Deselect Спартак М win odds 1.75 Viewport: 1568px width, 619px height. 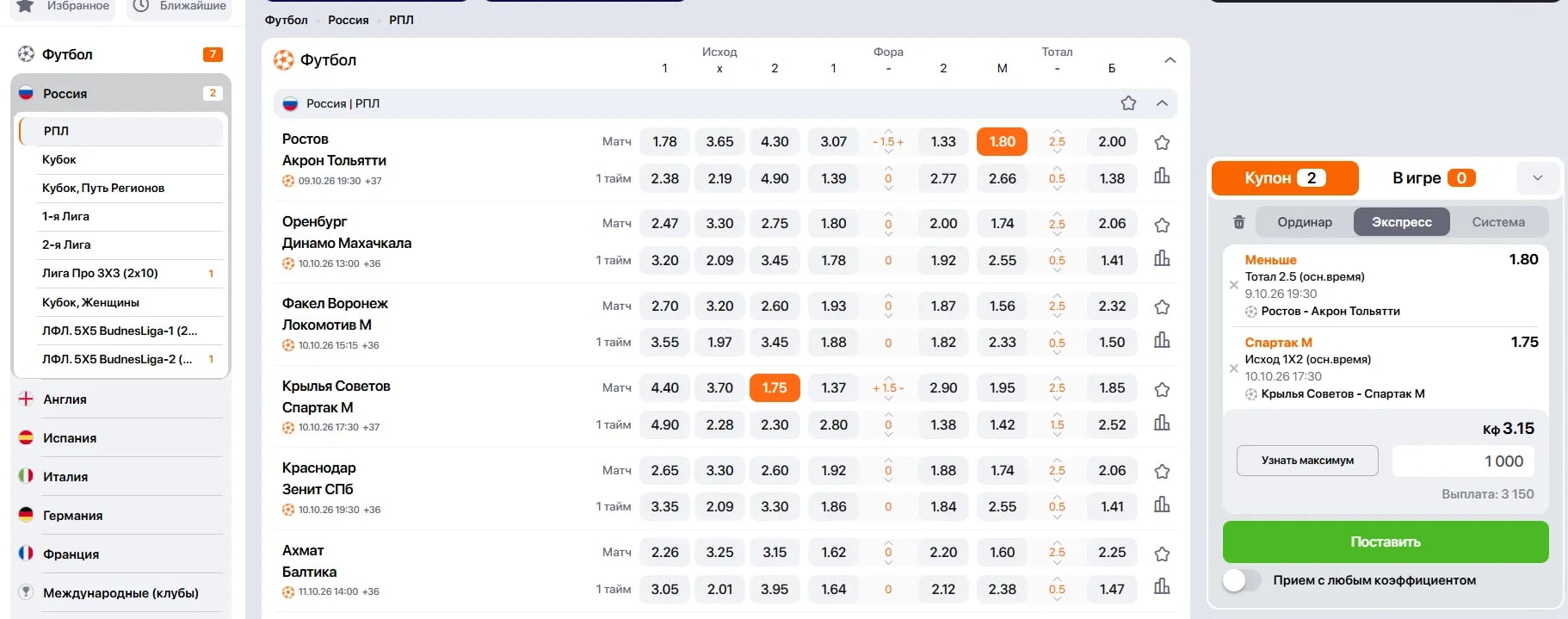[x=775, y=388]
